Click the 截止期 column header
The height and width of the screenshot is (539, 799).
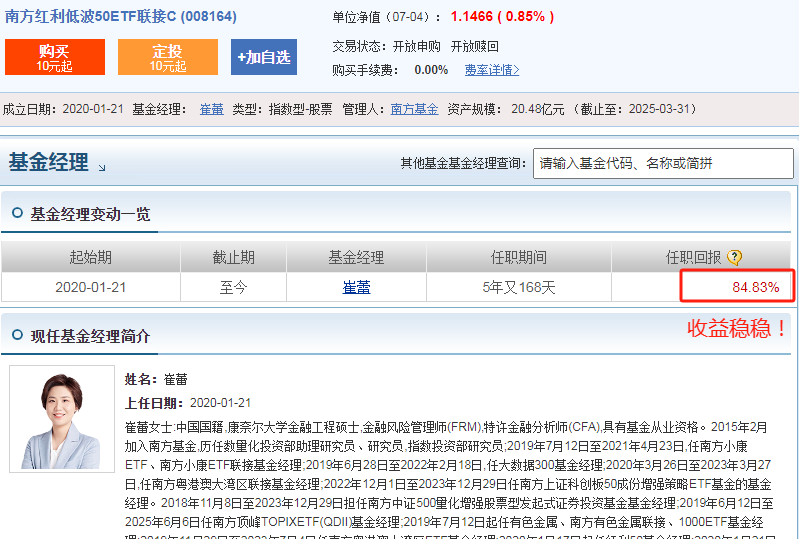click(x=233, y=257)
